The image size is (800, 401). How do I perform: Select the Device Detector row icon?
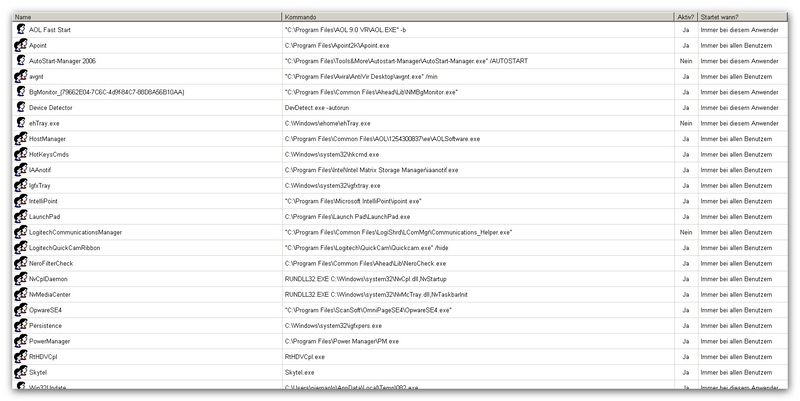point(20,107)
